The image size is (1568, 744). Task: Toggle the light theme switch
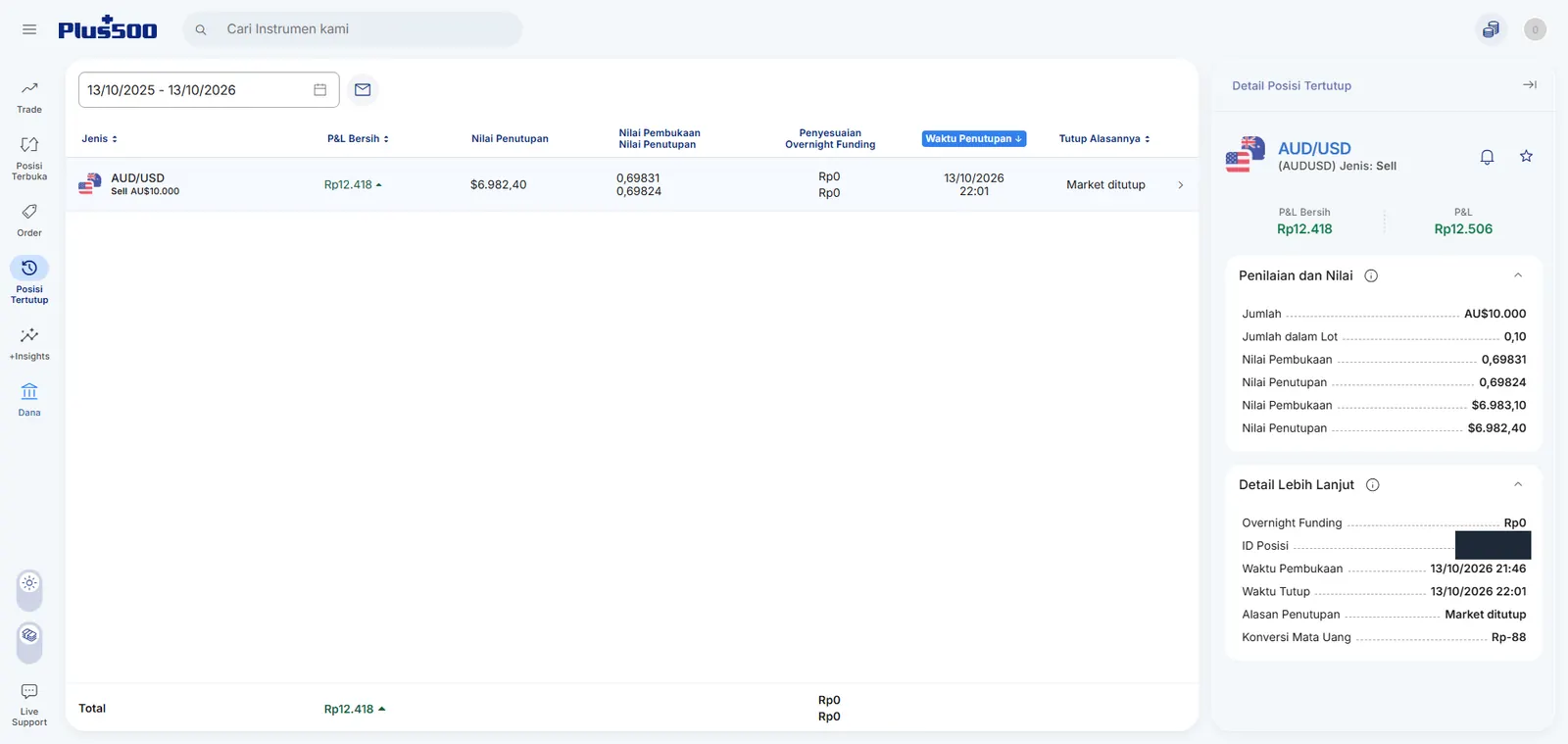click(29, 590)
